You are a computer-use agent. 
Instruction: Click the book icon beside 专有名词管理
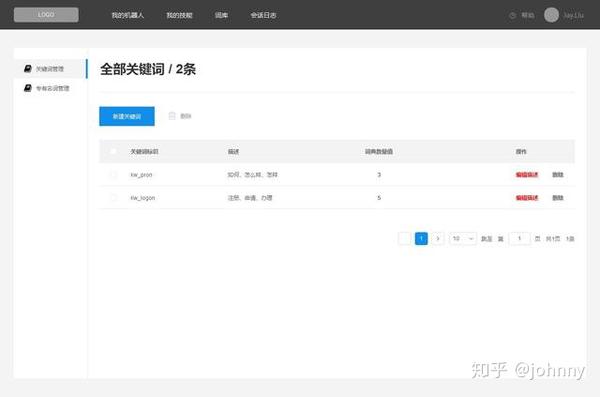click(x=28, y=88)
